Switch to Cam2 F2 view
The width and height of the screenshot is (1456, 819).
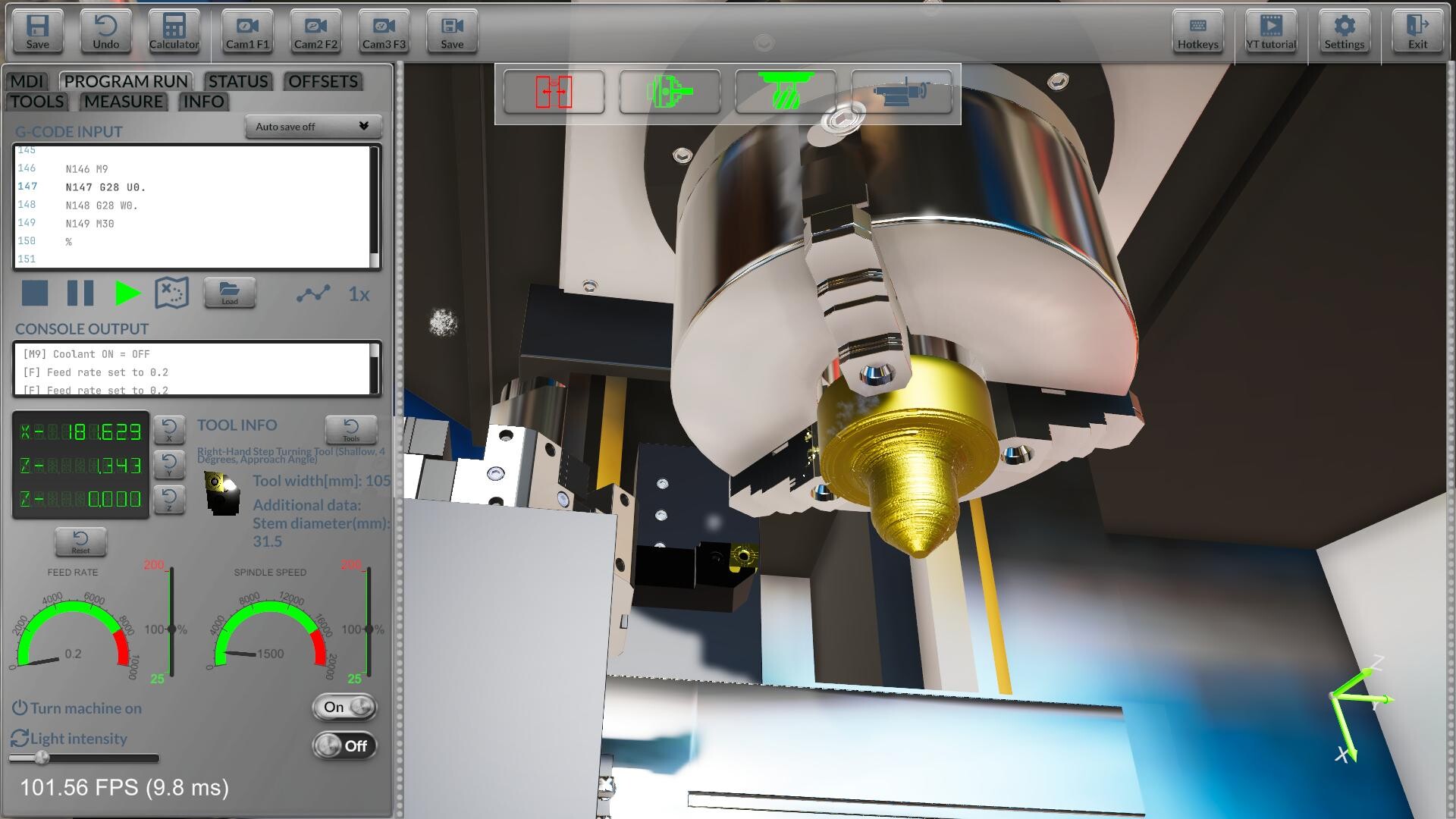point(314,31)
